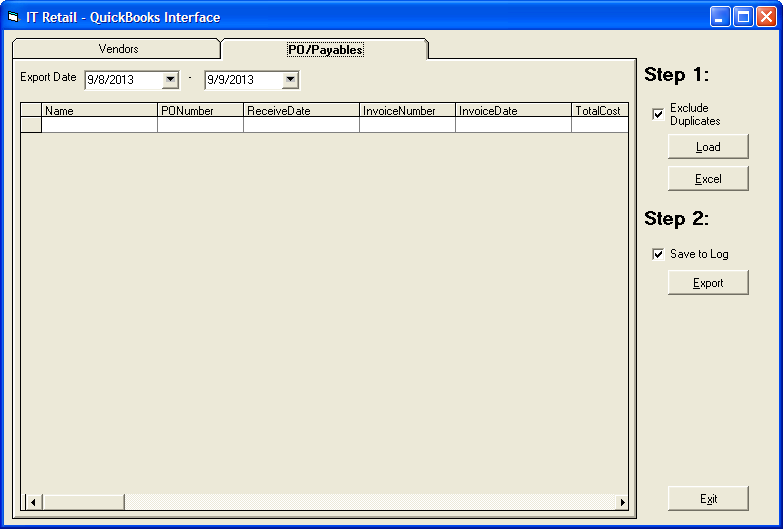Switch to the Vendors tab

[116, 49]
